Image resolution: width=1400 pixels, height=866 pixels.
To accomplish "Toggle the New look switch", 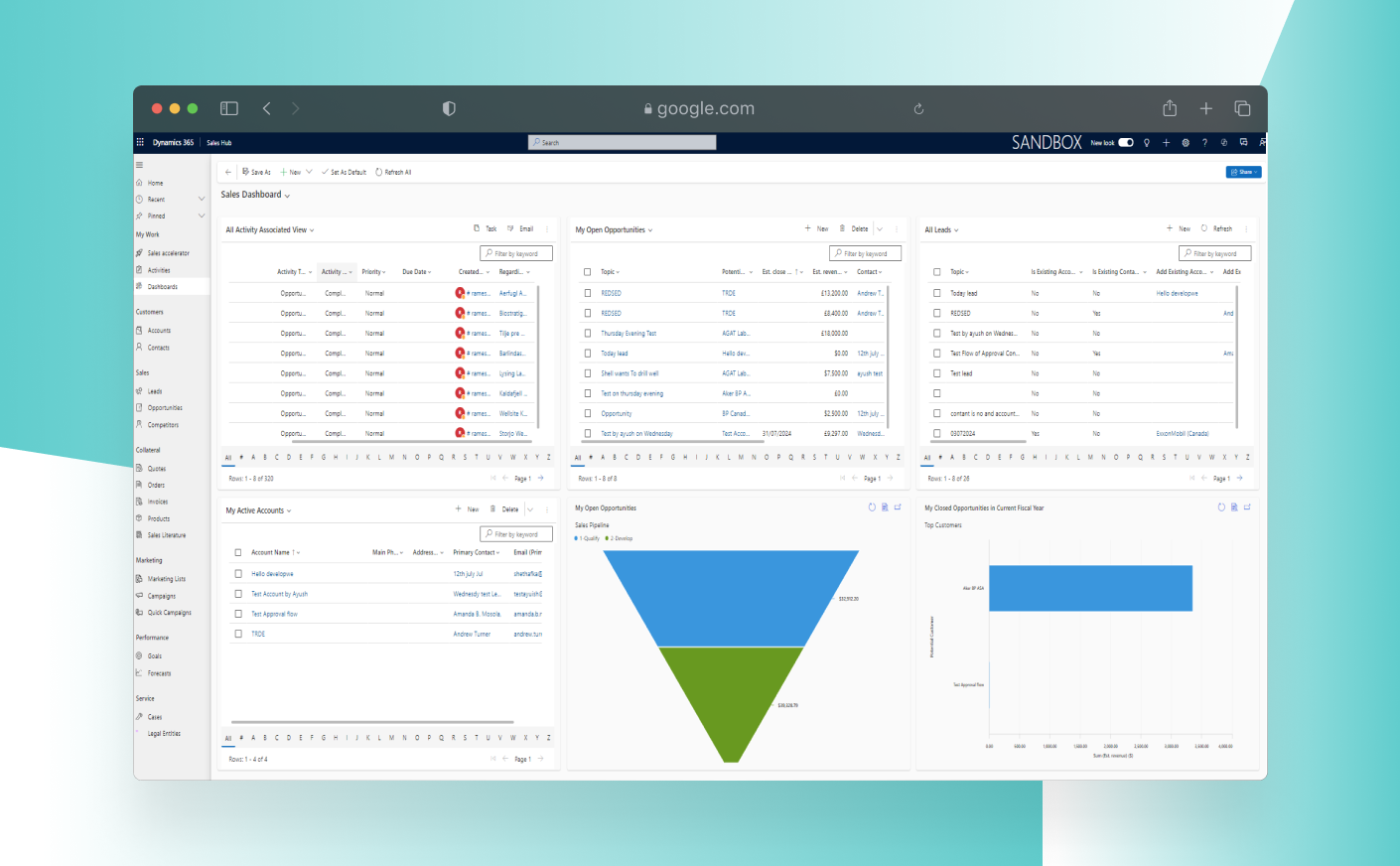I will (1126, 142).
